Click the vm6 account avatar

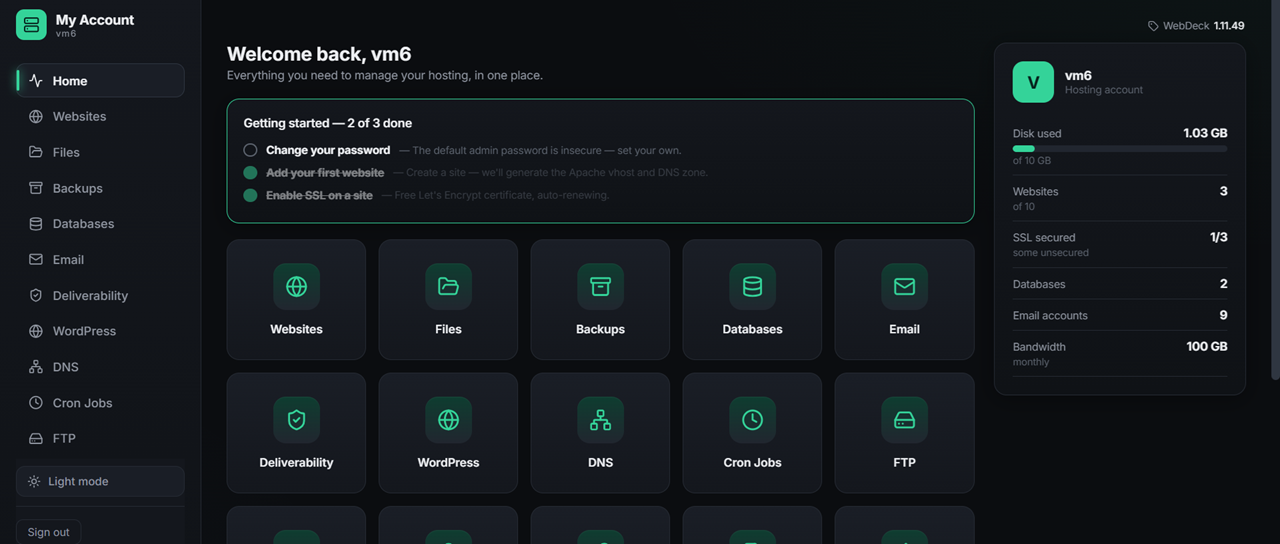coord(1033,82)
